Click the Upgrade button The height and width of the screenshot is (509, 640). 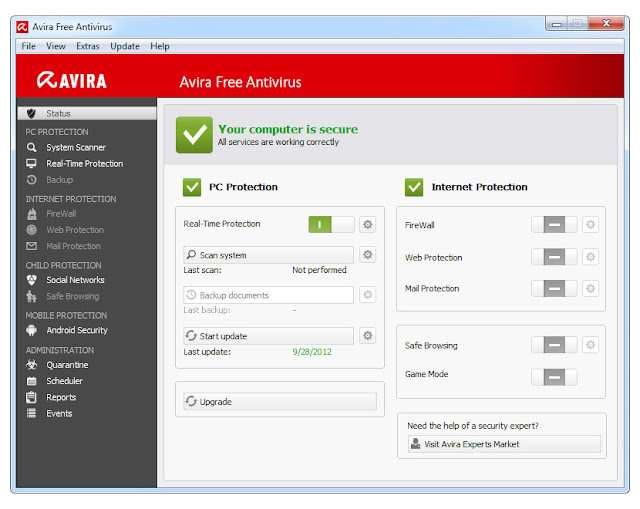click(x=280, y=401)
